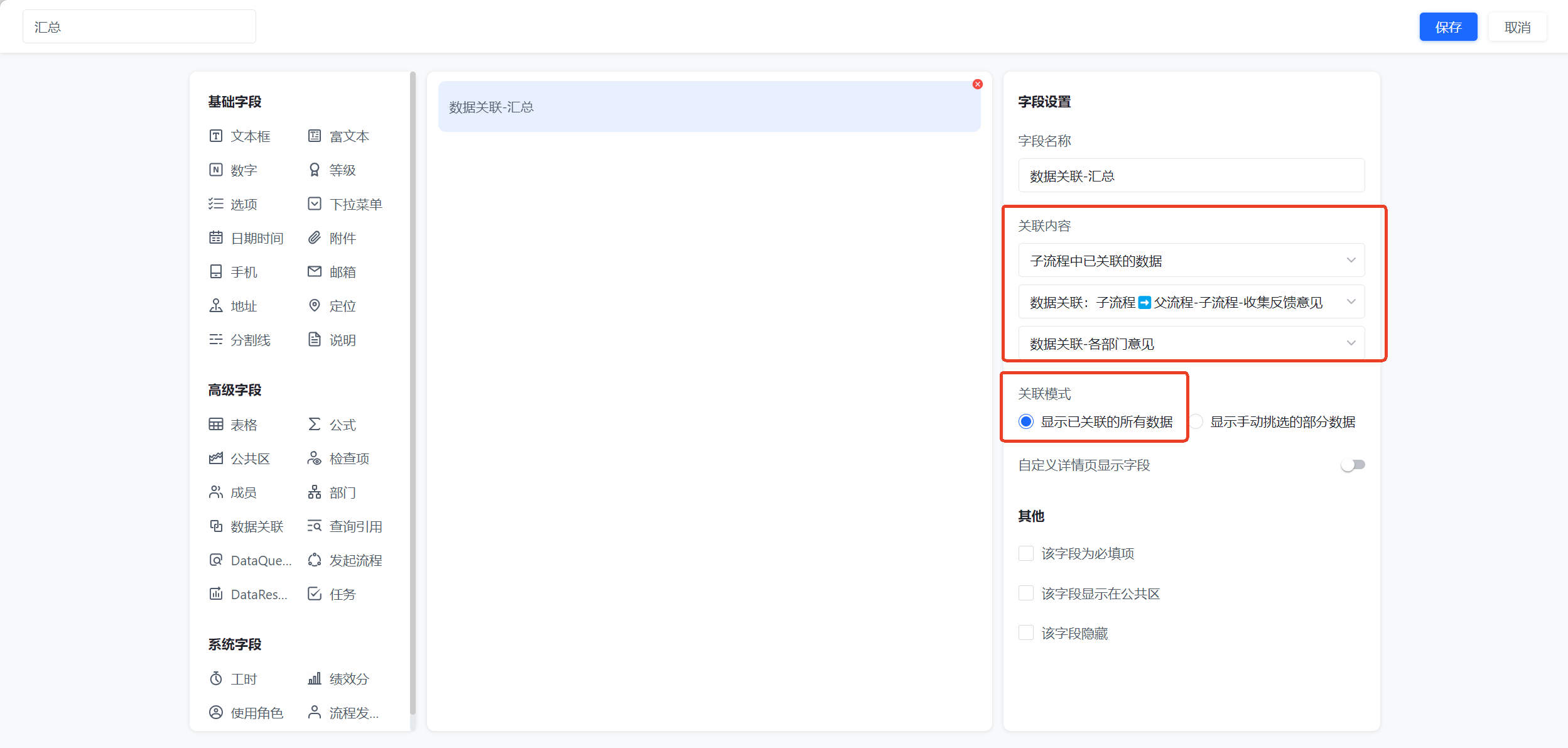Add a 日期时间 date field
Image resolution: width=1568 pixels, height=748 pixels.
pos(246,238)
